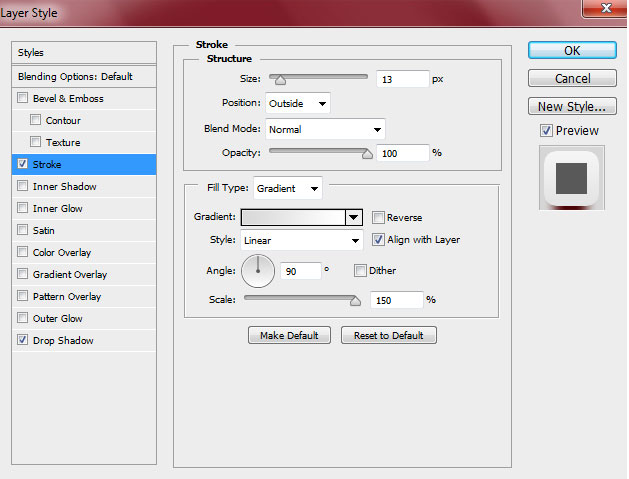Enable the Pattern Overlay checkbox
This screenshot has height=479, width=629.
coord(22,296)
